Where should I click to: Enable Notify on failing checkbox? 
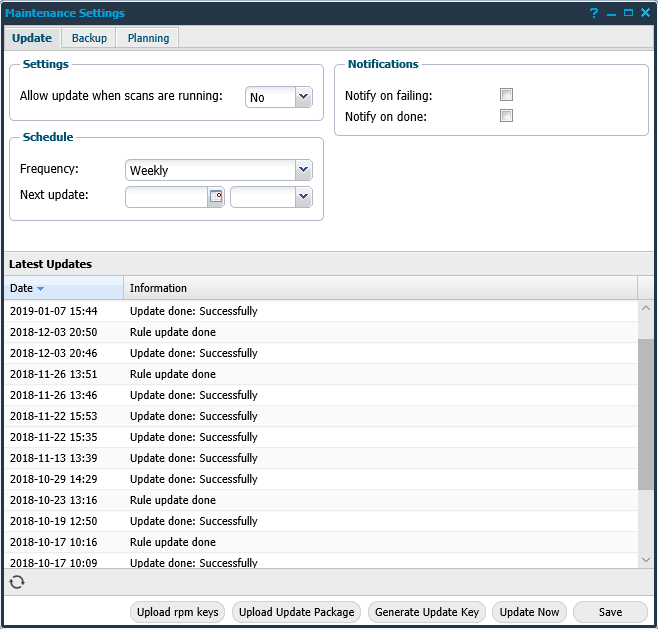[x=506, y=95]
